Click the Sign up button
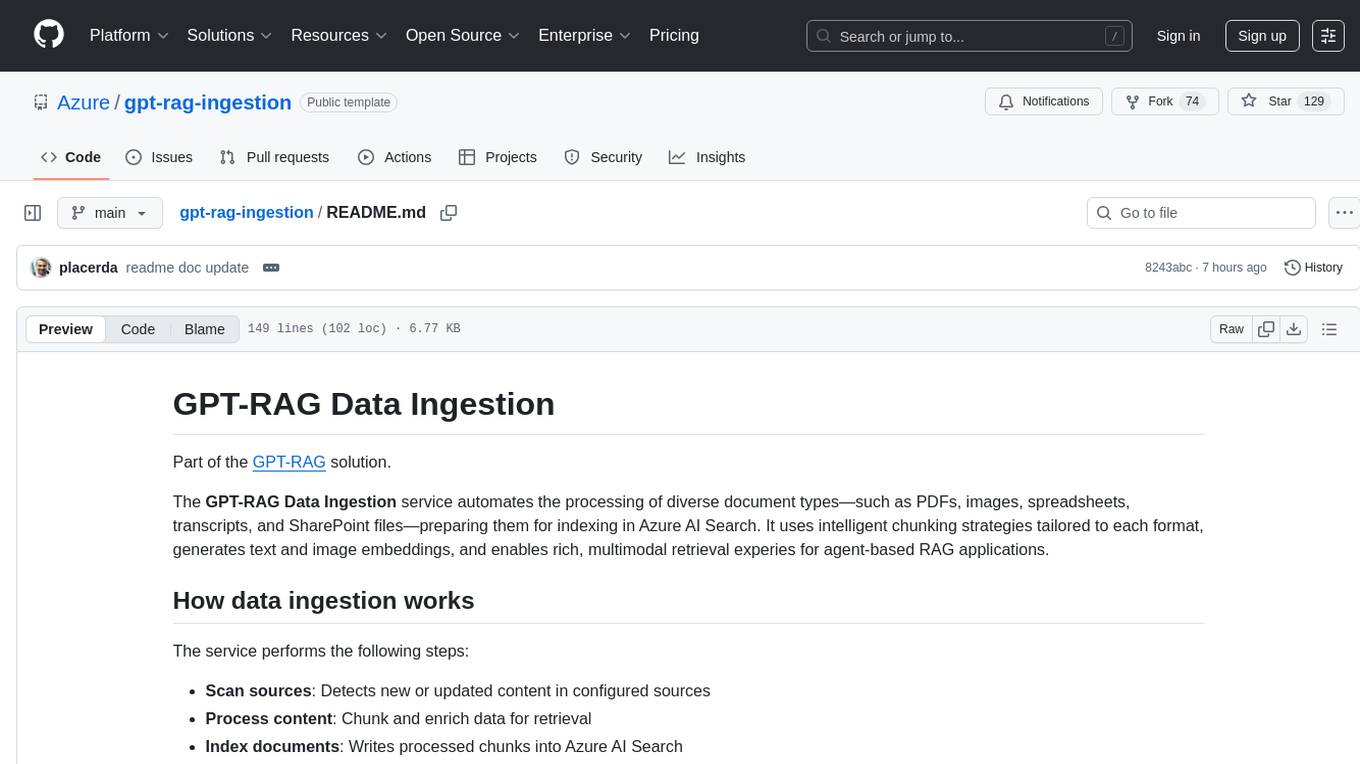The width and height of the screenshot is (1360, 764). [x=1262, y=36]
